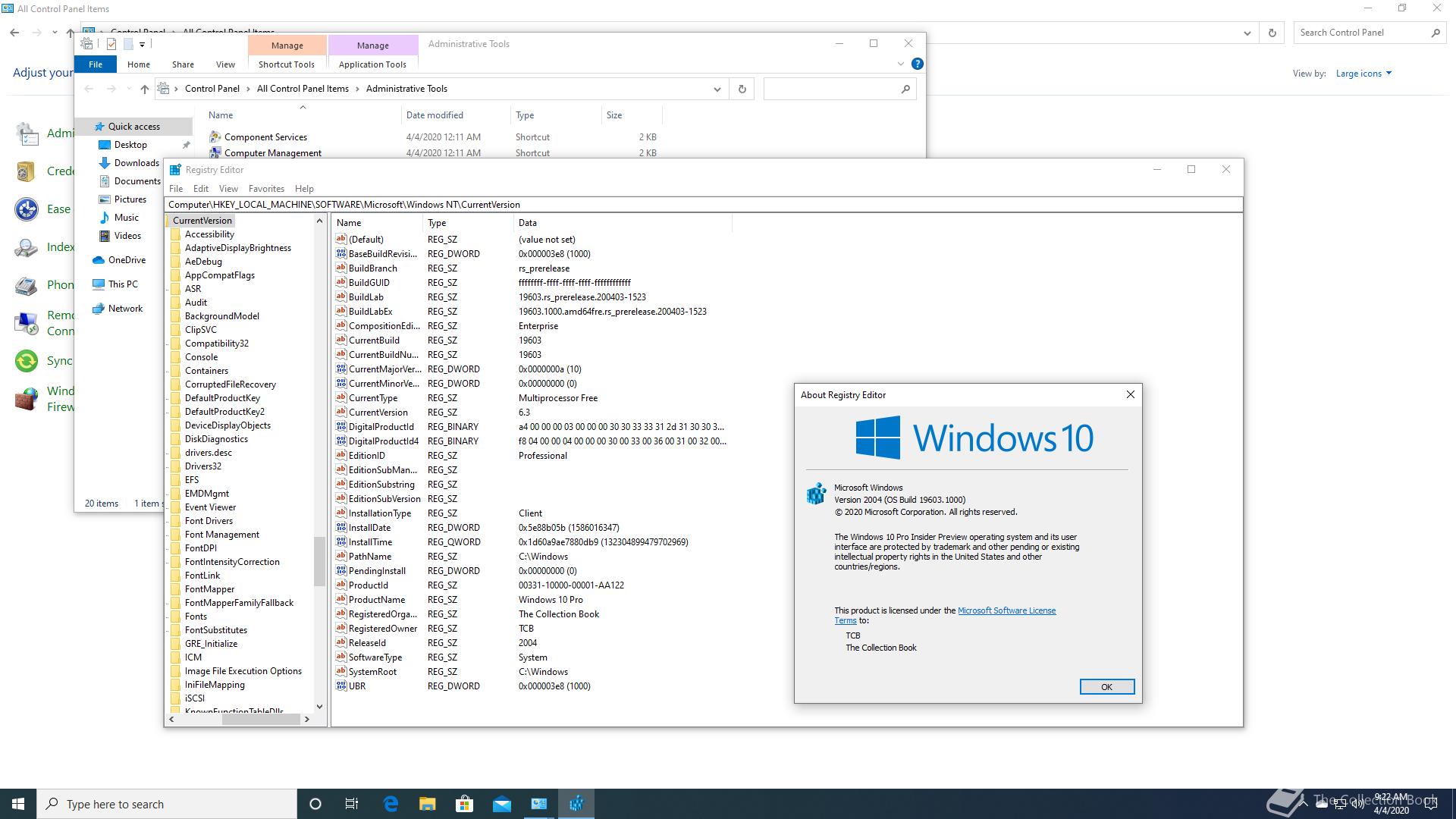Click the OneDrive cloud icon in Explorer
Viewport: 1456px width, 819px height.
[x=99, y=260]
